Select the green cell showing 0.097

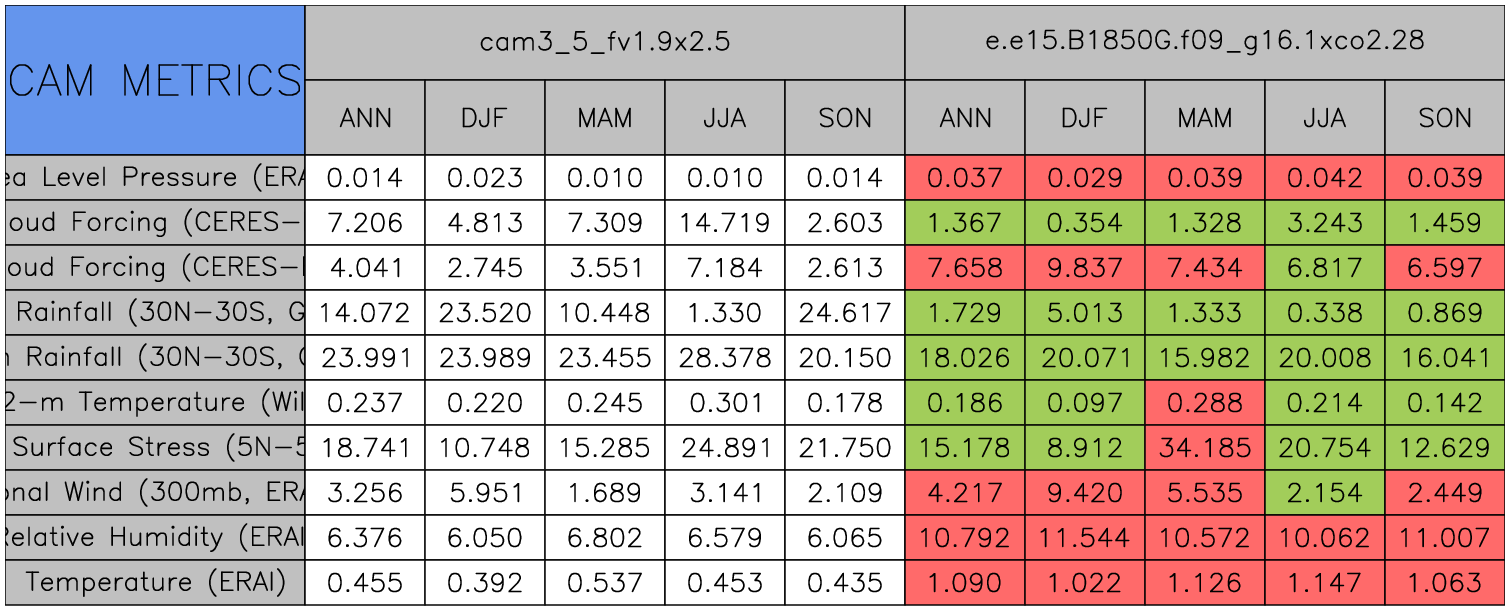[1084, 402]
